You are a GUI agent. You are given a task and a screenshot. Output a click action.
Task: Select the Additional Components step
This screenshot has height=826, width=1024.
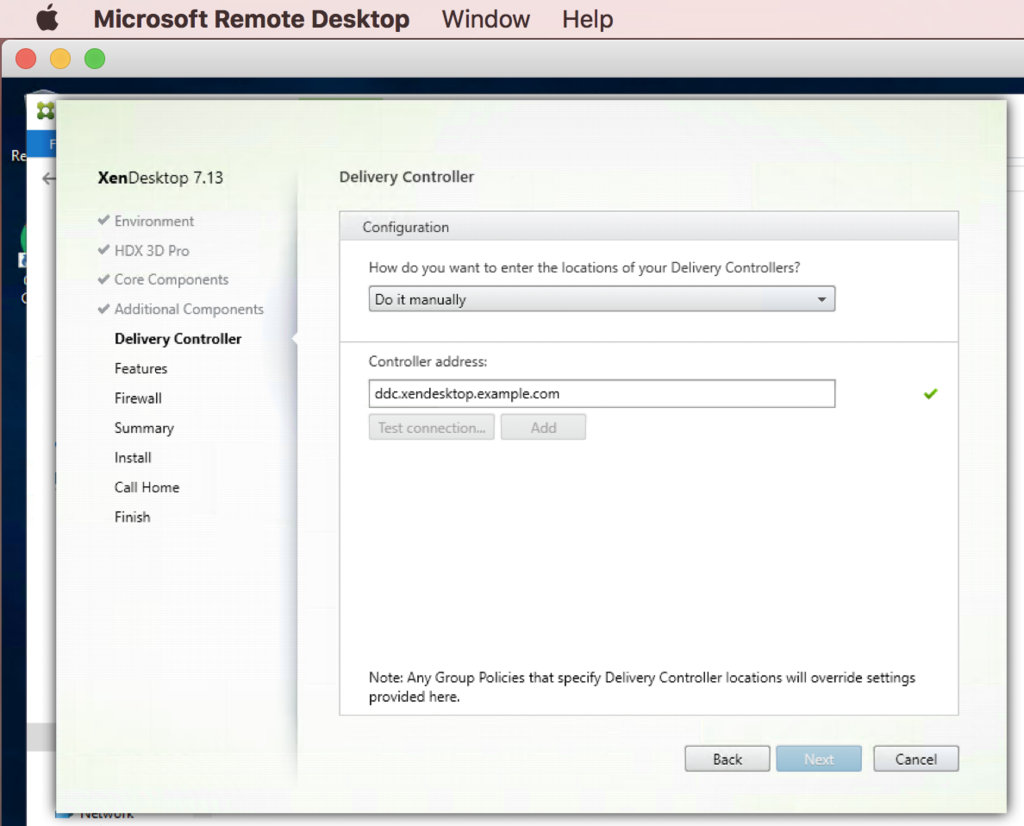(189, 310)
